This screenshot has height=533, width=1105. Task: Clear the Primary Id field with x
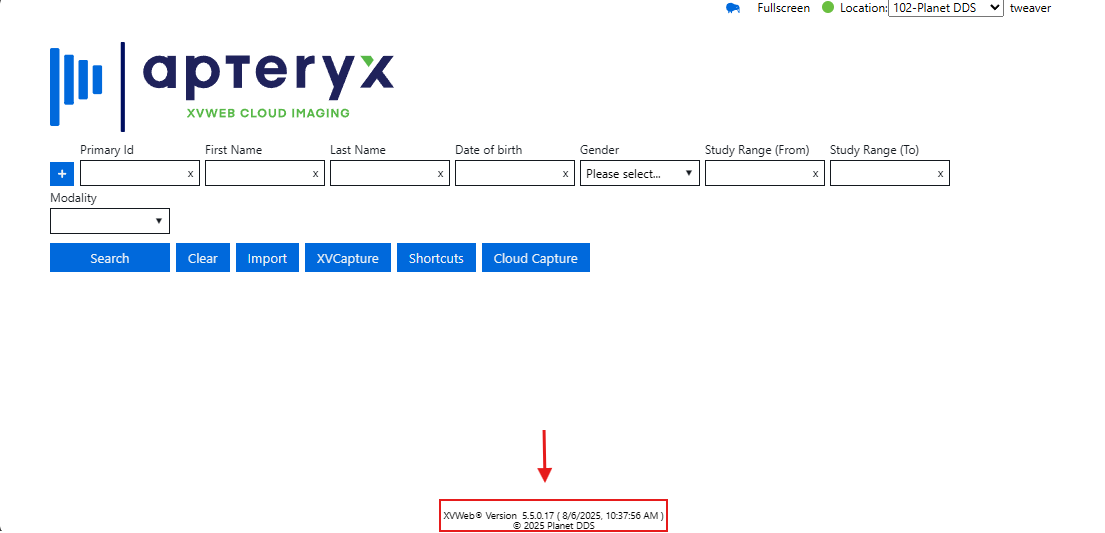click(190, 174)
